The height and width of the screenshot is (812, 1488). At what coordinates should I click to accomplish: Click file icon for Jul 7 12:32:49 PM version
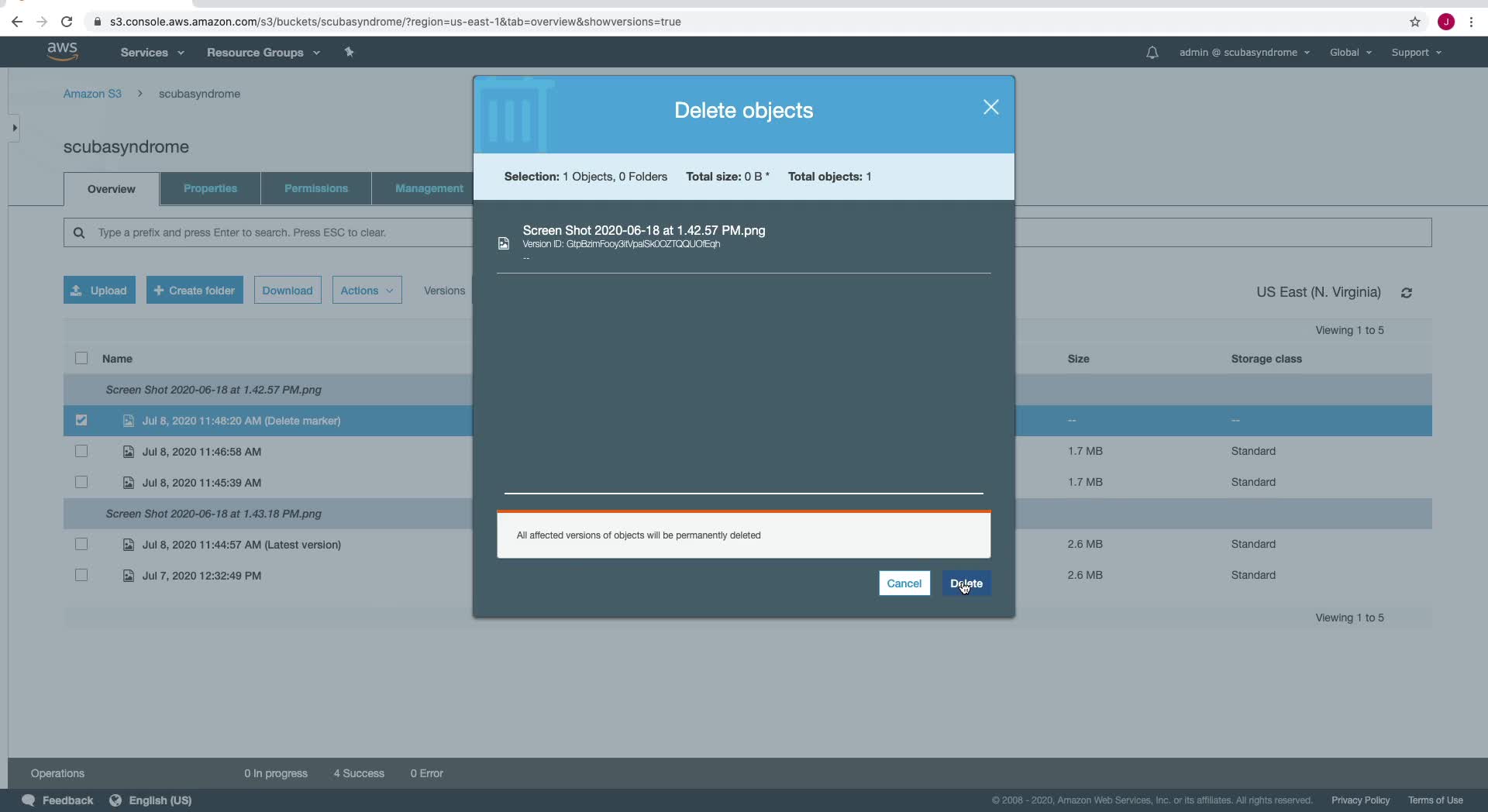coord(129,576)
